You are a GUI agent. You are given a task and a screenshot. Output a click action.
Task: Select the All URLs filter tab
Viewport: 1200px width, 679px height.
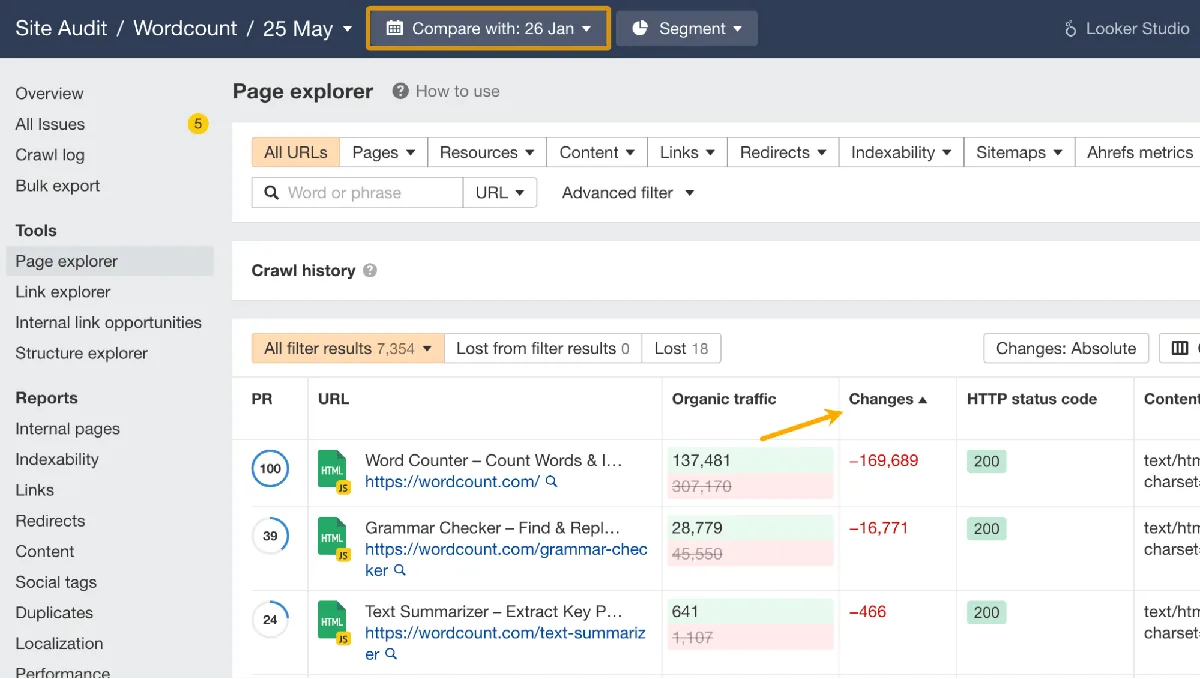[296, 153]
